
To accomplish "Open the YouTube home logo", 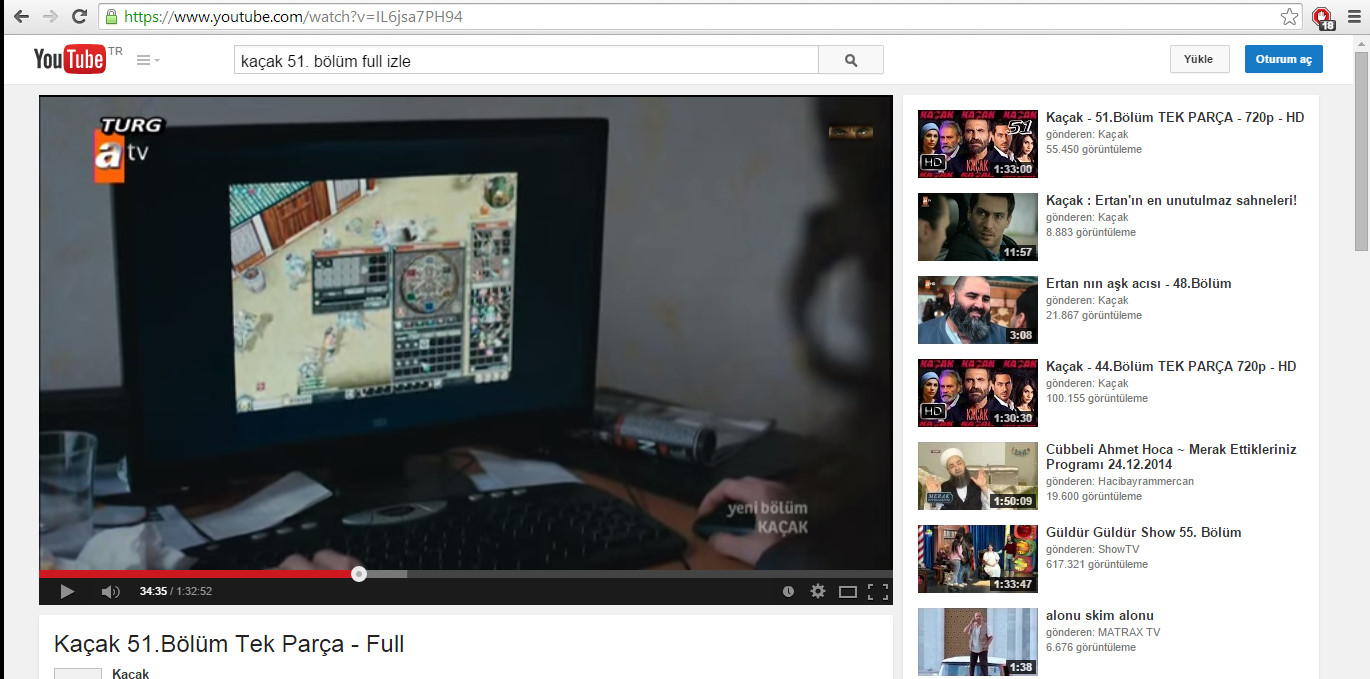I will [70, 60].
